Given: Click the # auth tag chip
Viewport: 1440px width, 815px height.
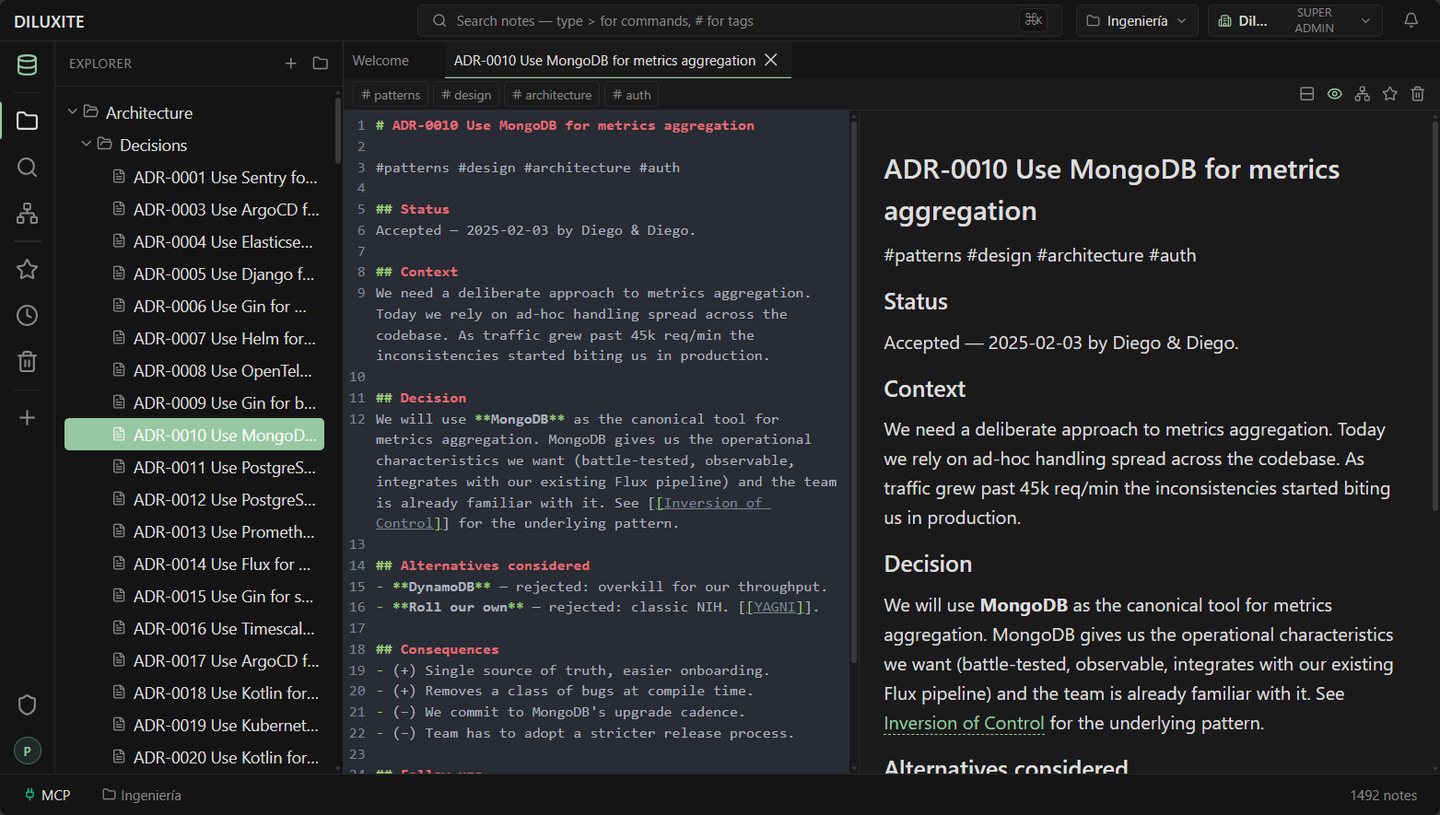Looking at the screenshot, I should pos(632,95).
